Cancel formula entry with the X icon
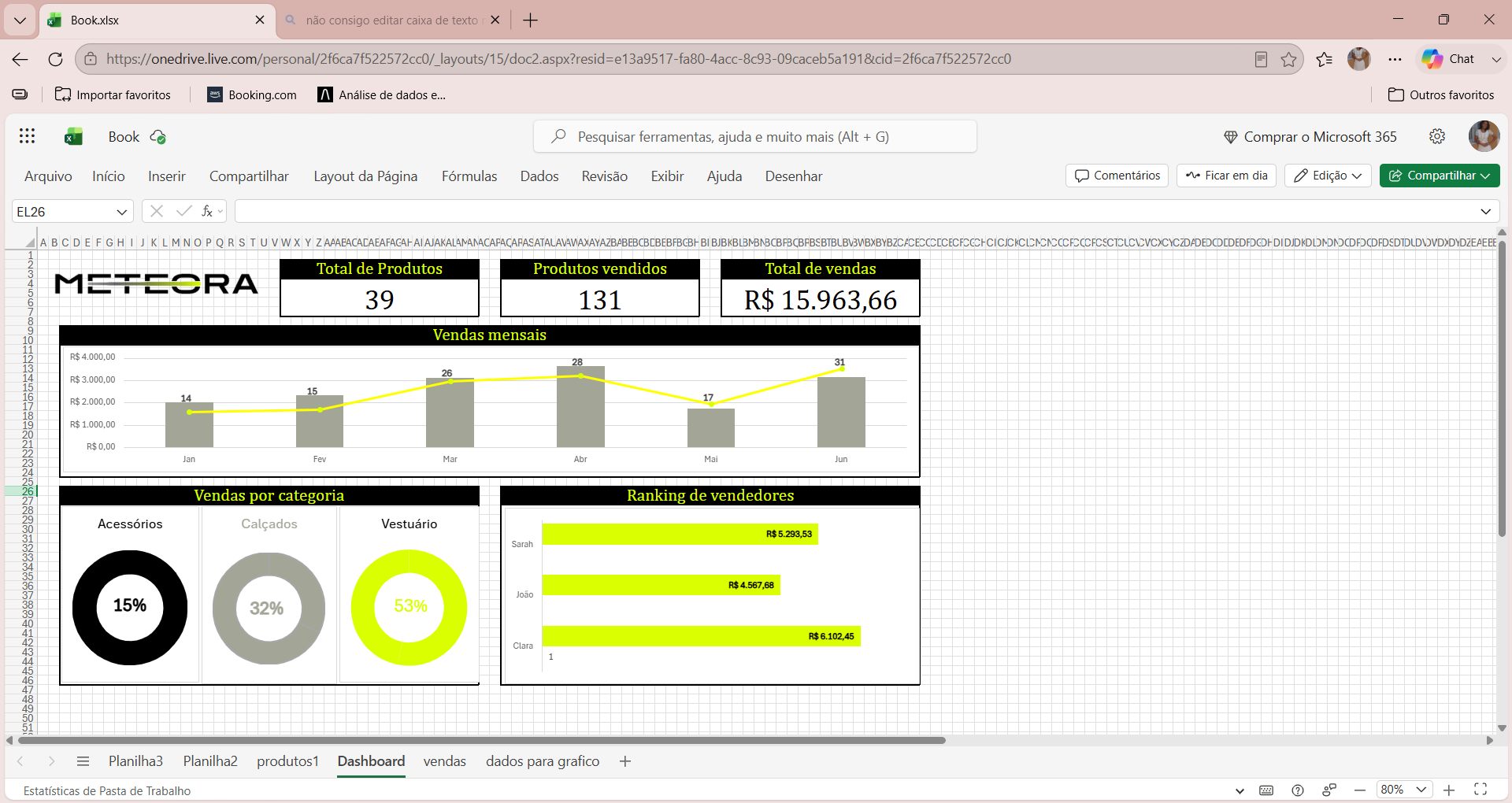The image size is (1512, 803). pos(157,211)
